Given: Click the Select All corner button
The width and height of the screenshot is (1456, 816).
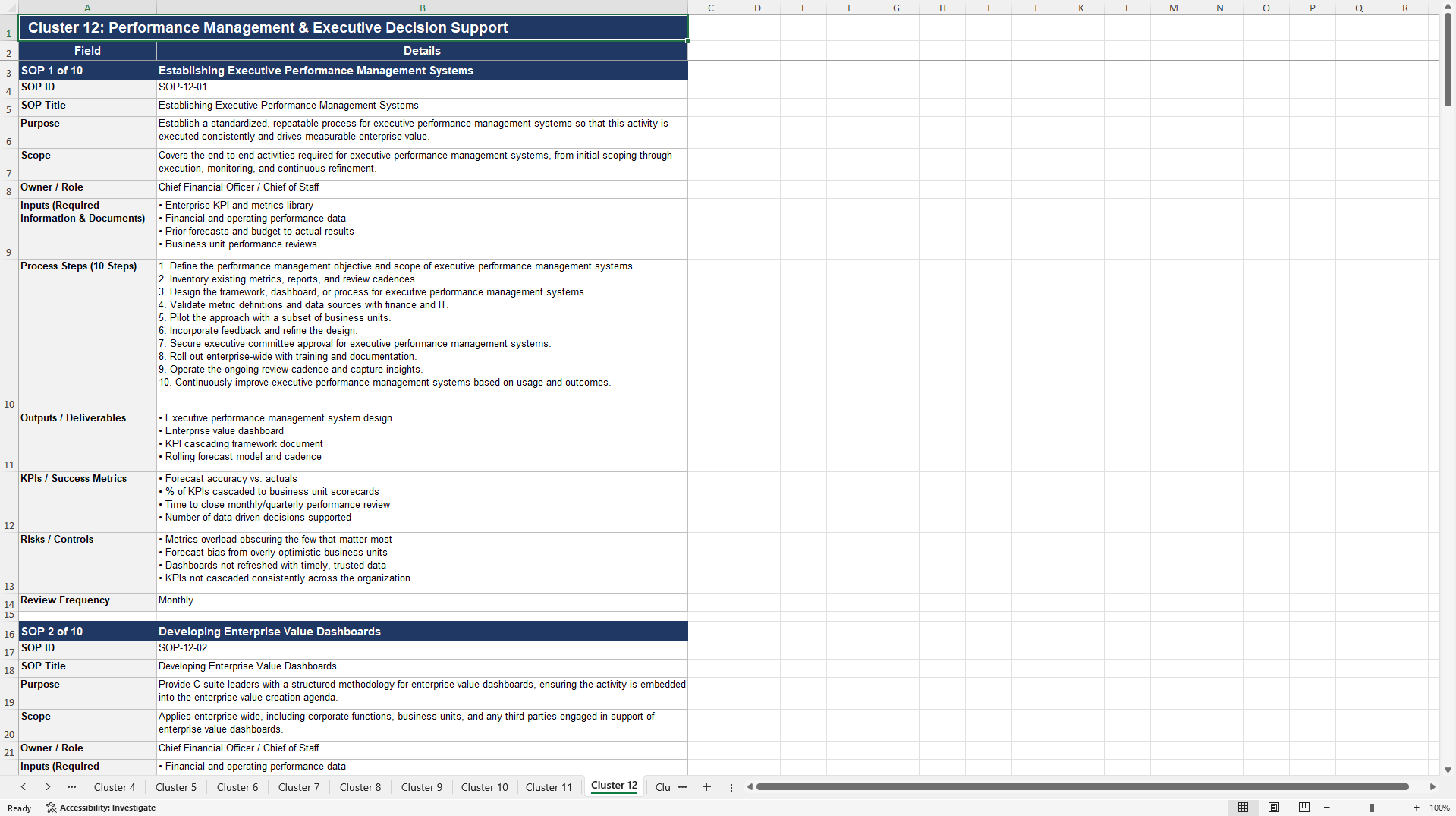Looking at the screenshot, I should (x=9, y=8).
